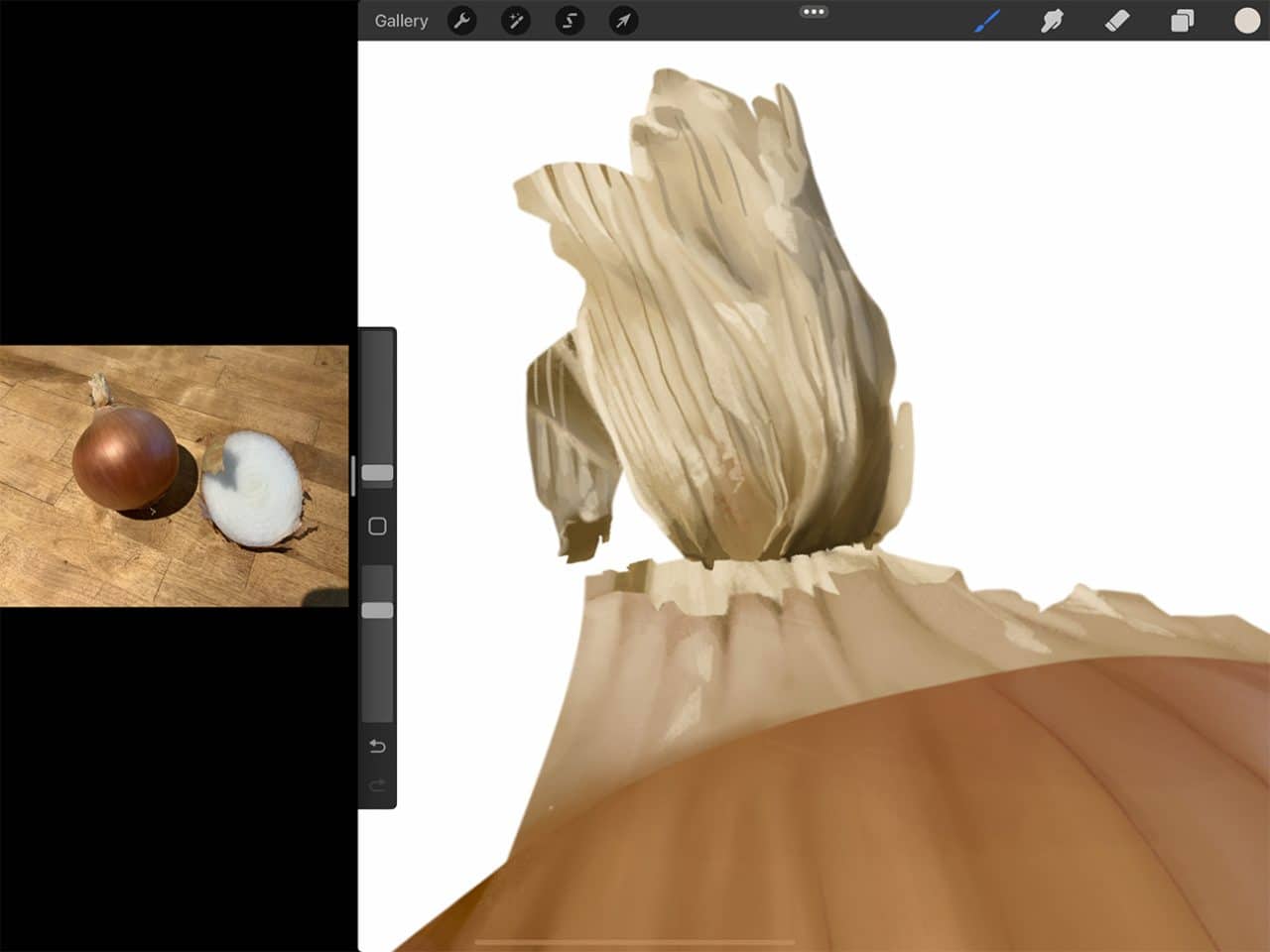Undo the last brush stroke
The height and width of the screenshot is (952, 1270).
click(376, 746)
